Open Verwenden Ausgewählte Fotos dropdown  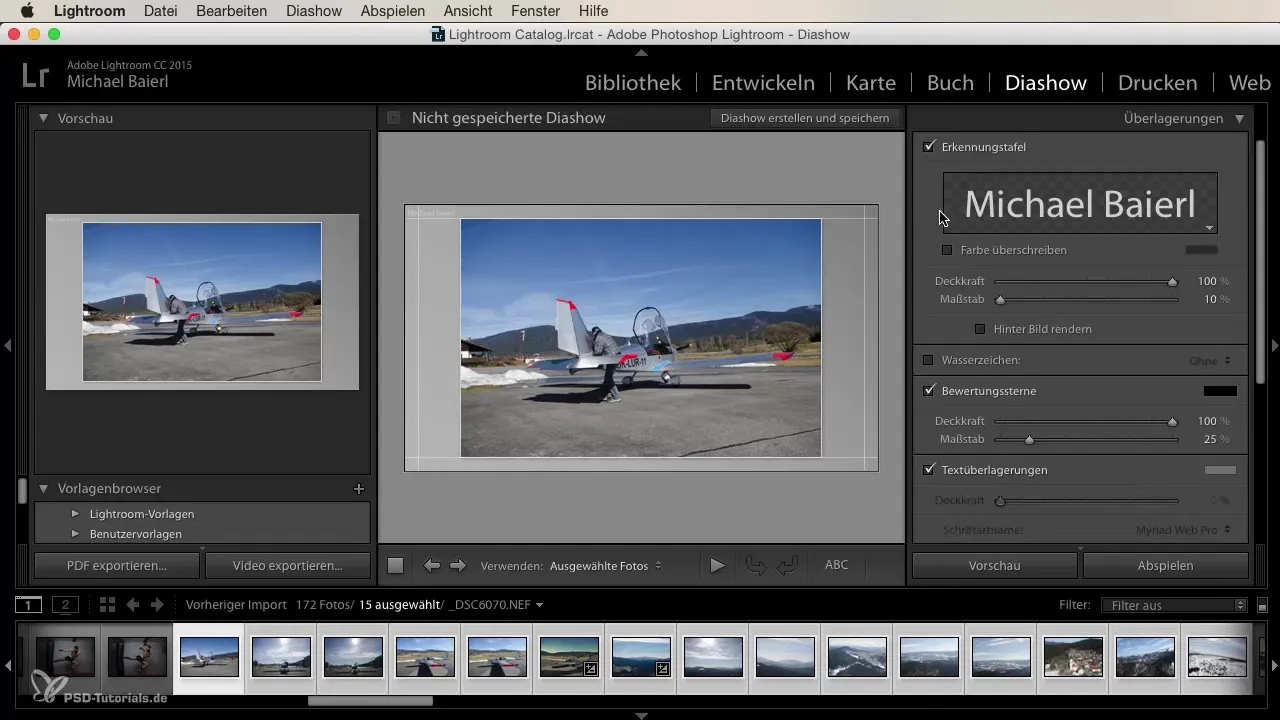(x=605, y=566)
